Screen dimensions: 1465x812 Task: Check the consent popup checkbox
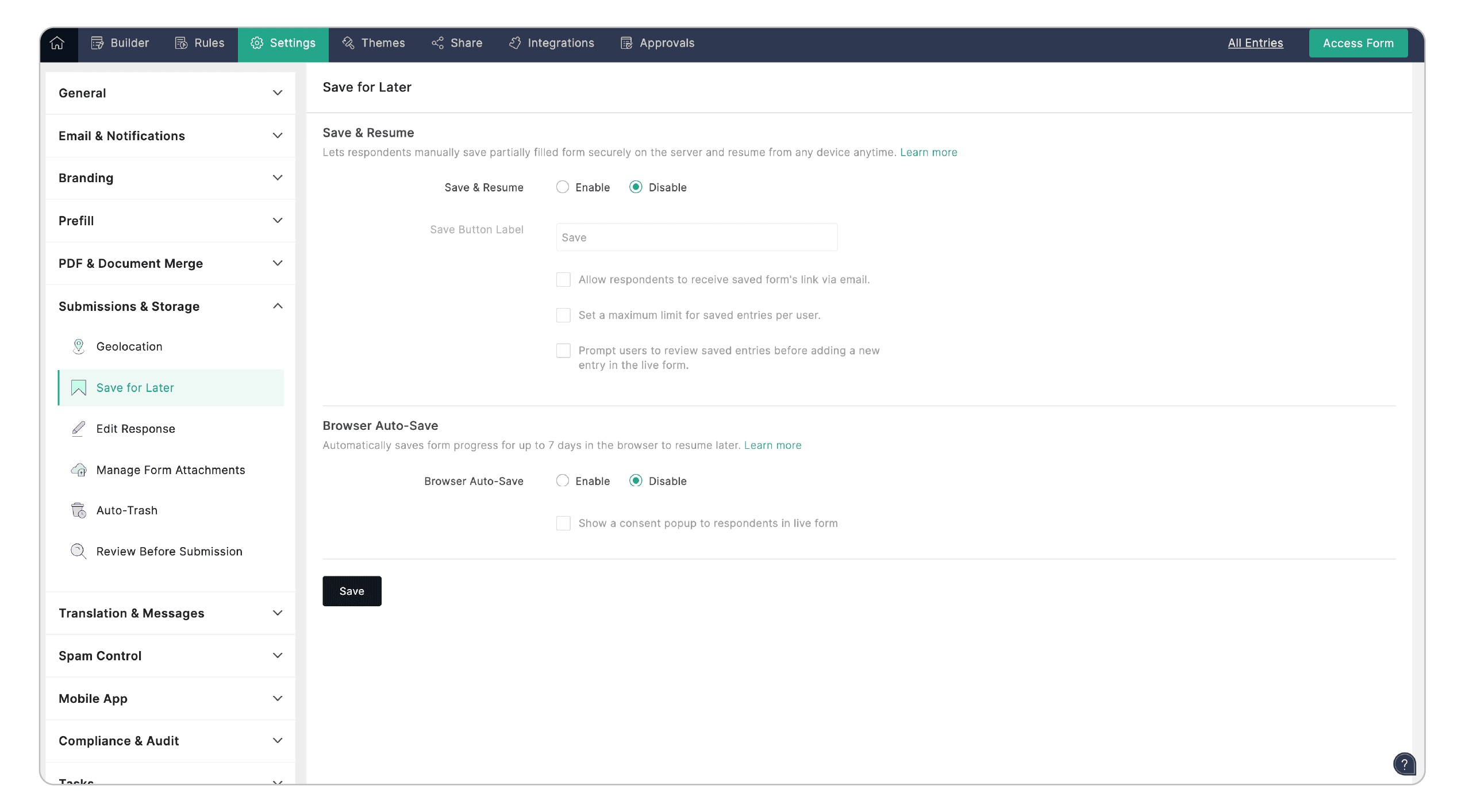563,524
